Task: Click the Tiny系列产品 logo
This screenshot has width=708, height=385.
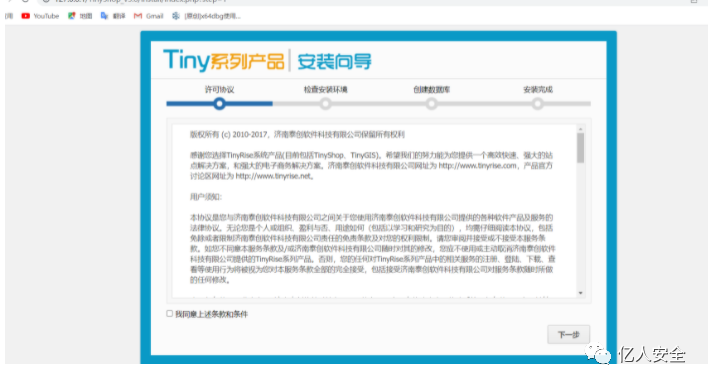Action: coord(224,60)
